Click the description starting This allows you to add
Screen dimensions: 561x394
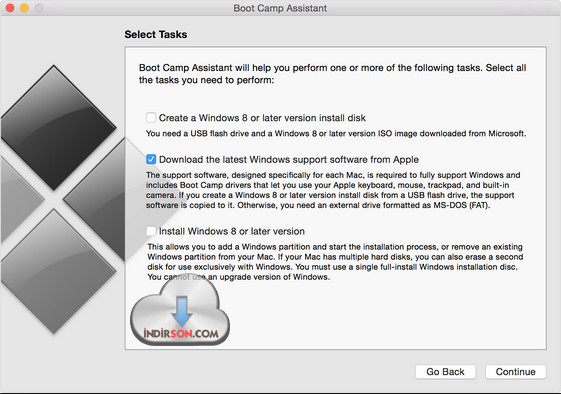pyautogui.click(x=335, y=262)
